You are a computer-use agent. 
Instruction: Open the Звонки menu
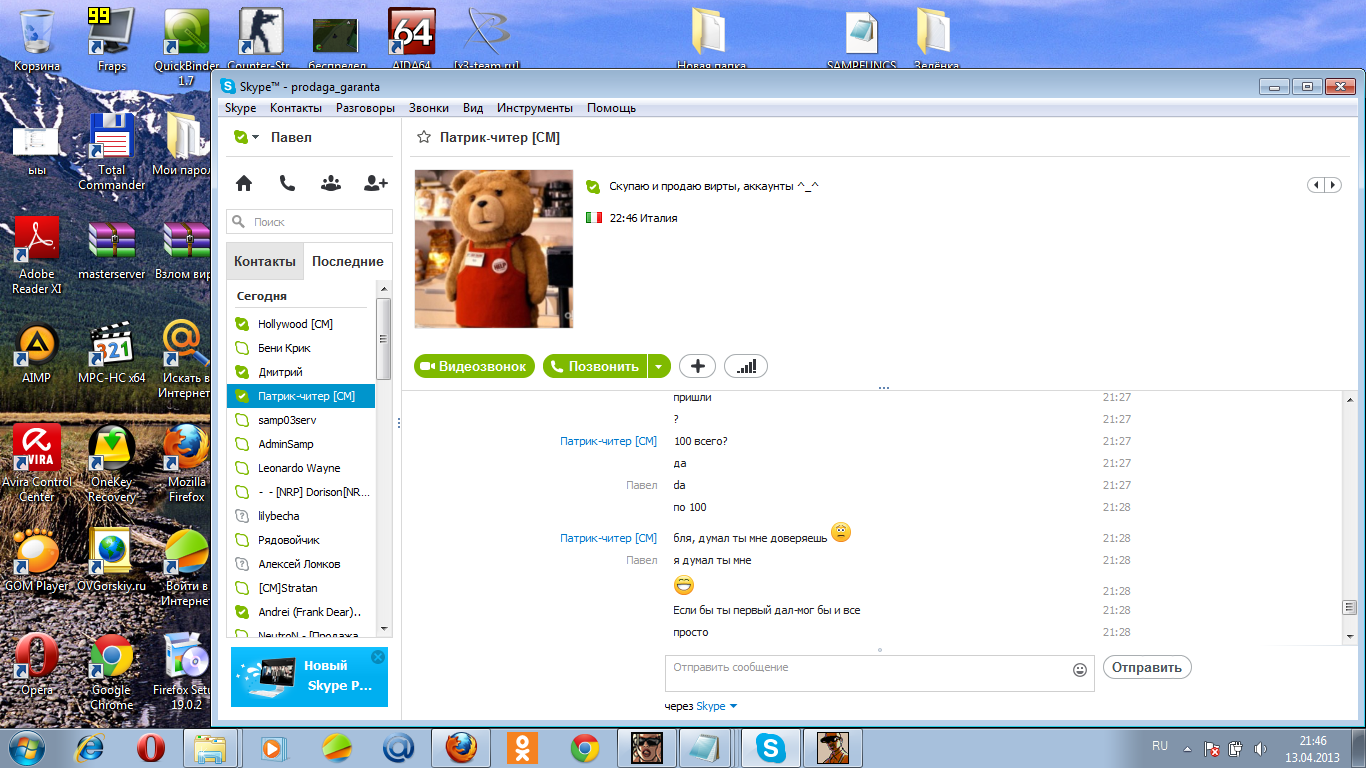pos(429,108)
